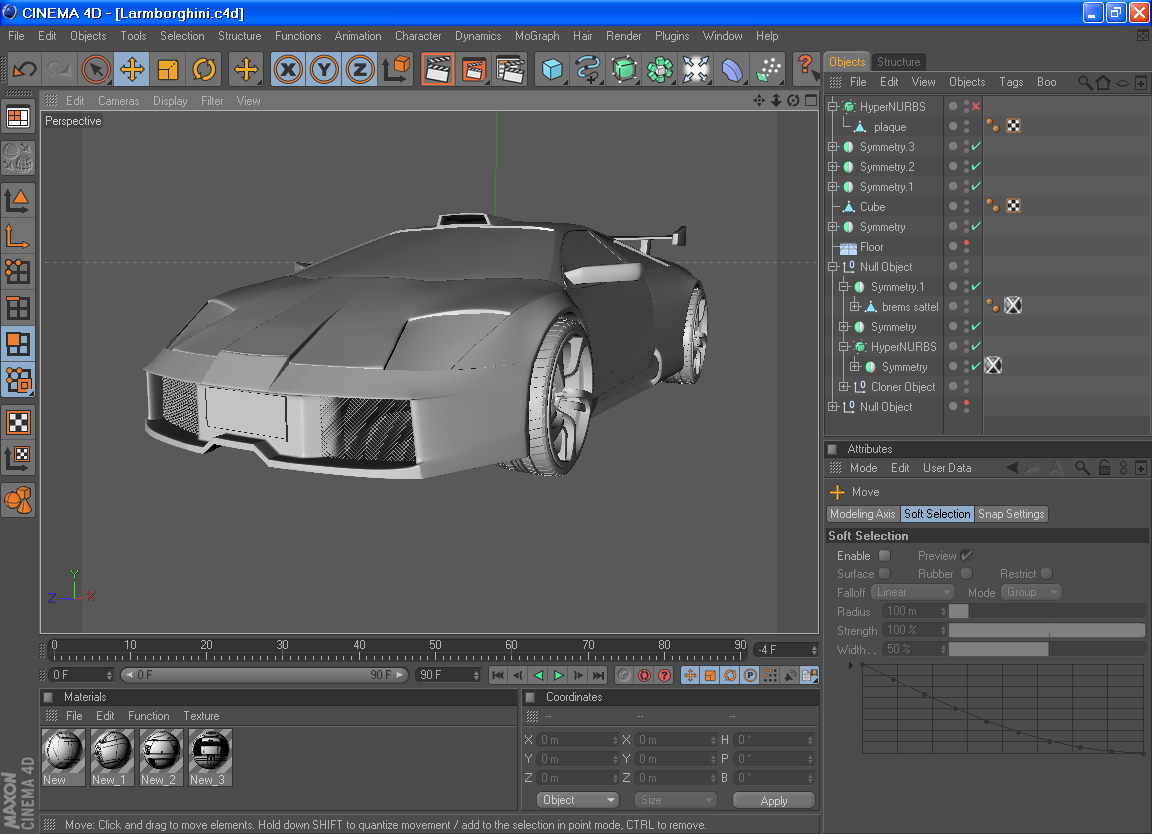
Task: Open Snap Settings tab
Action: (x=1011, y=514)
